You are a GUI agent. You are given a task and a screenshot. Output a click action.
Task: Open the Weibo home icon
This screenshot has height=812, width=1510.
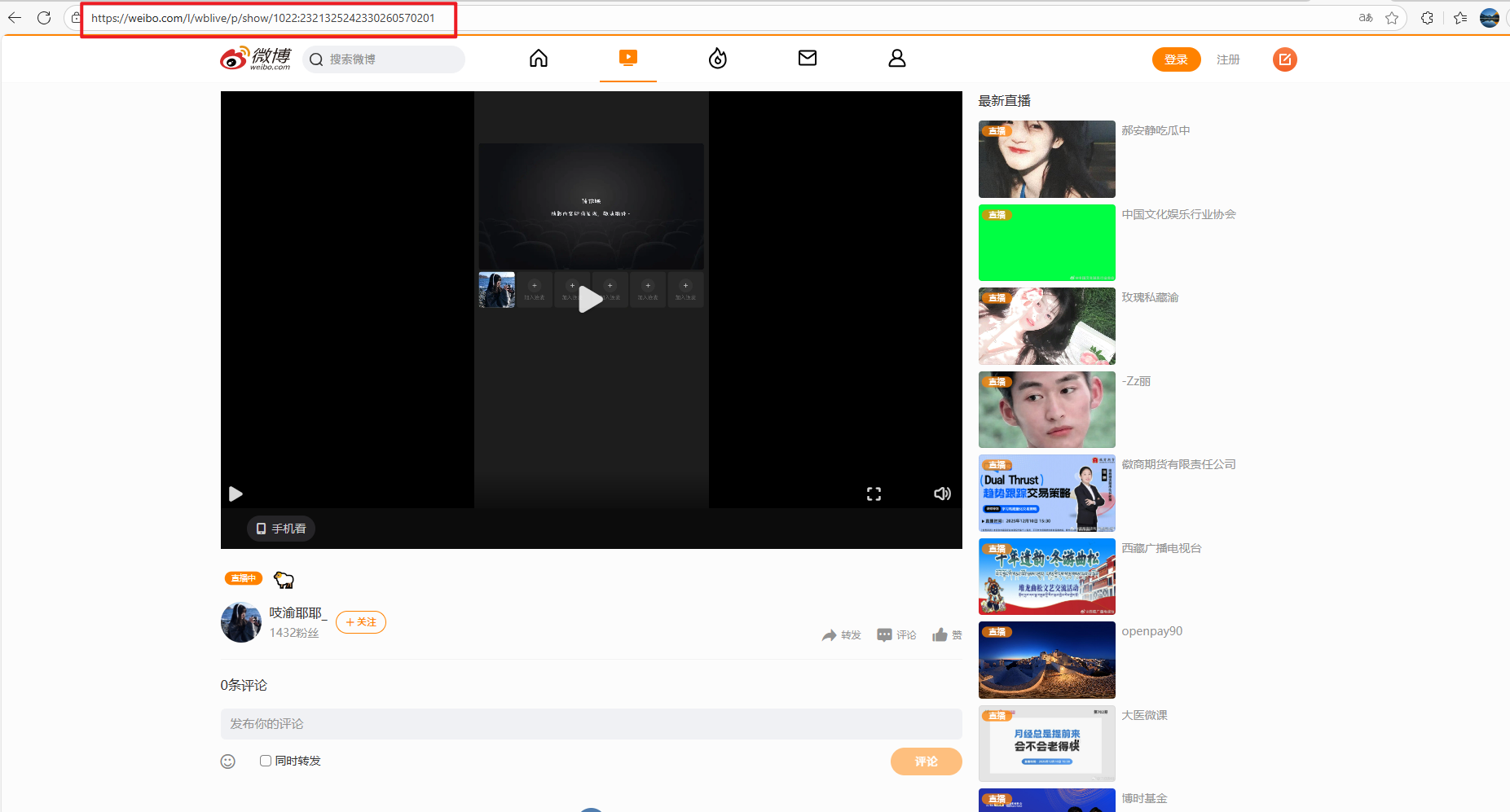click(538, 59)
